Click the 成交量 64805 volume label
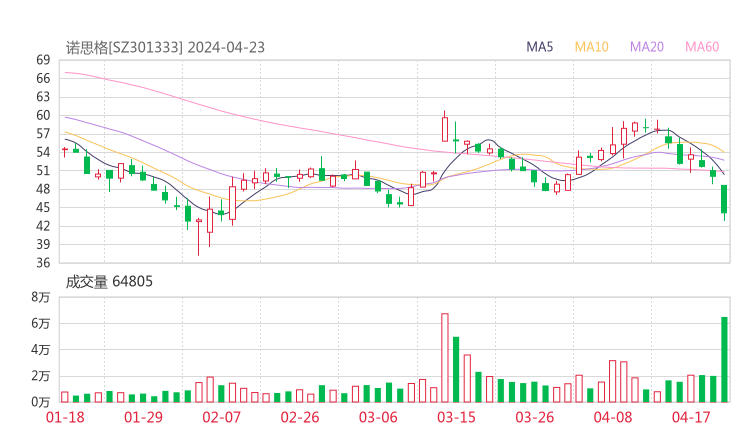This screenshot has height=440, width=740. point(109,281)
